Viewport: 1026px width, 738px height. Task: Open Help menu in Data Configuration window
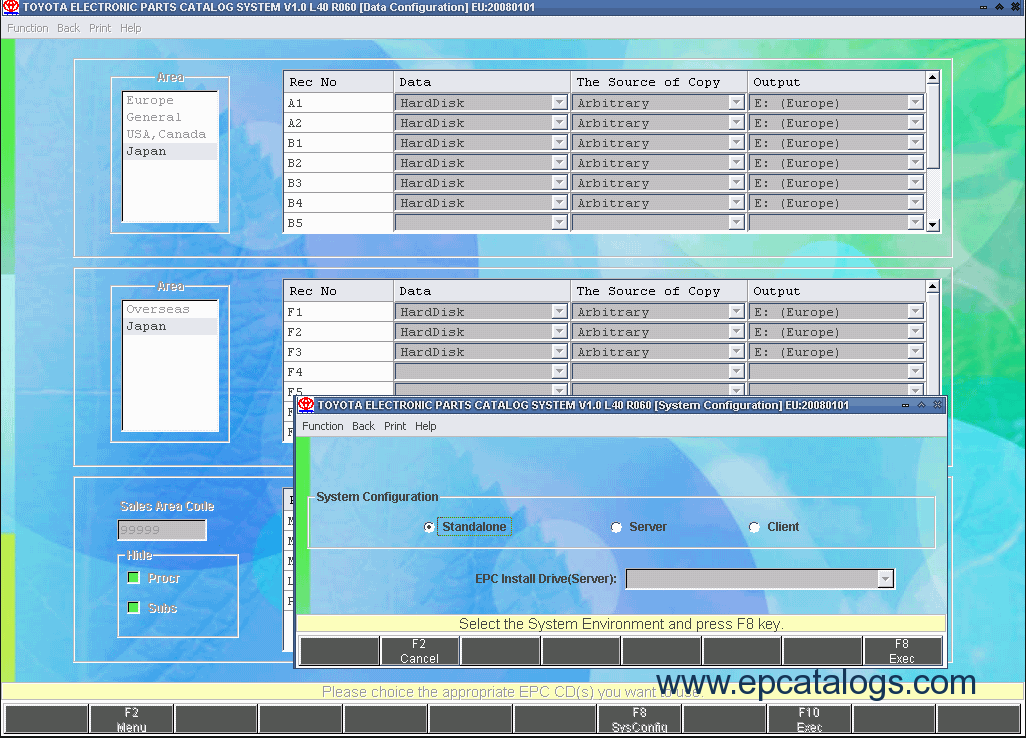(130, 28)
